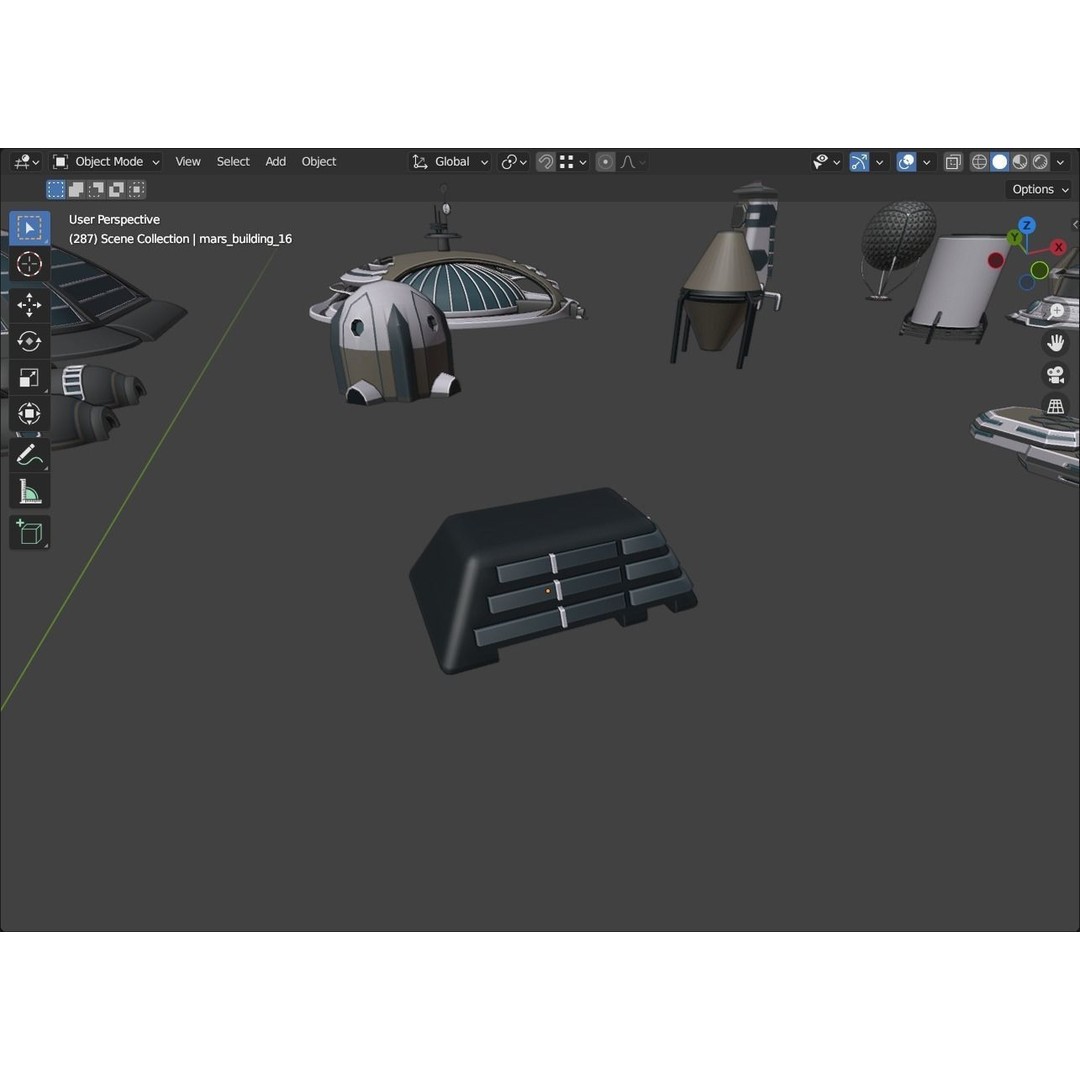Click the hand icon to pan view
The image size is (1080, 1080).
1055,342
